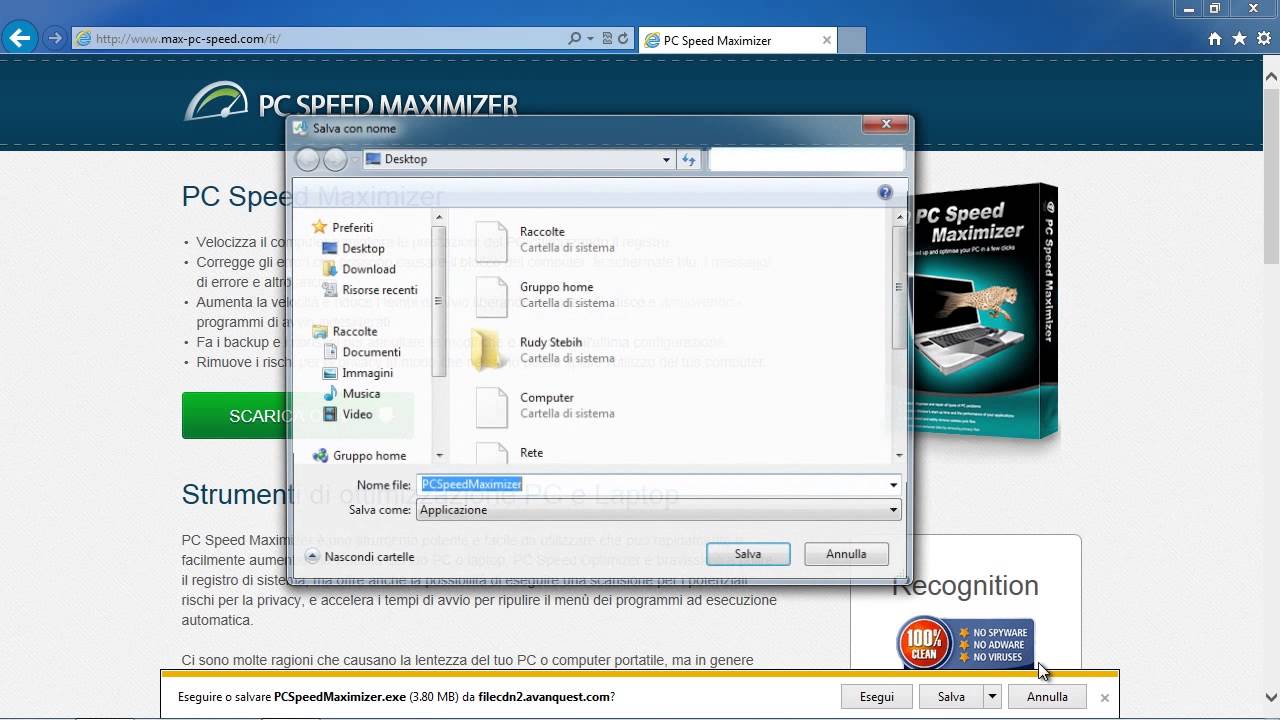
Task: Open the browser tools gear icon
Action: tap(1263, 39)
